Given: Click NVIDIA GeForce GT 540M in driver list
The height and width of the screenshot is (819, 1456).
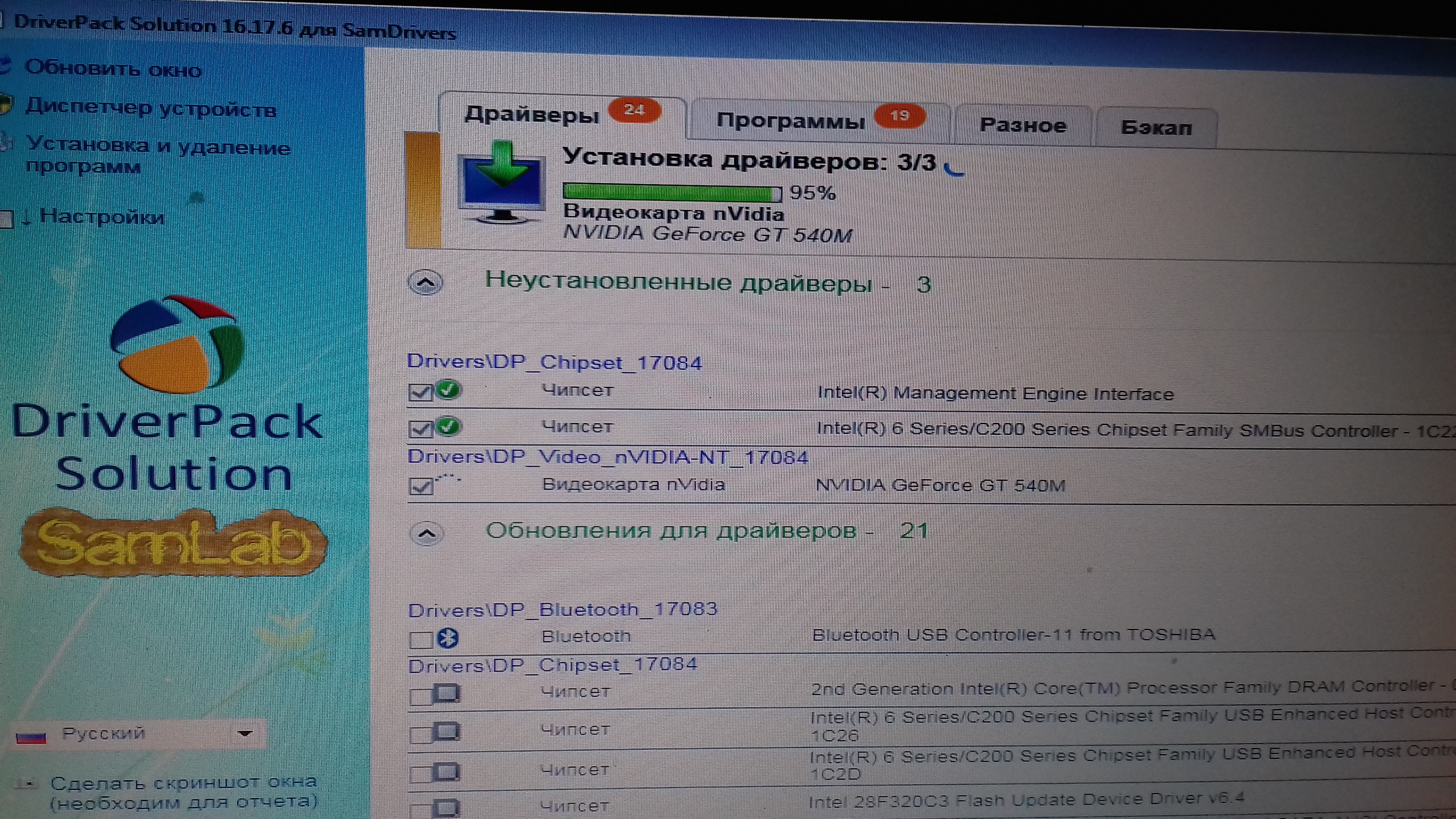Looking at the screenshot, I should pyautogui.click(x=940, y=485).
